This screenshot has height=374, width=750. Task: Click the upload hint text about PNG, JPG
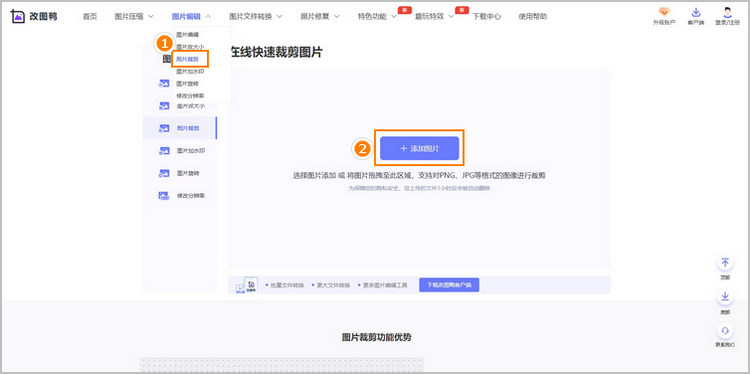(x=419, y=176)
